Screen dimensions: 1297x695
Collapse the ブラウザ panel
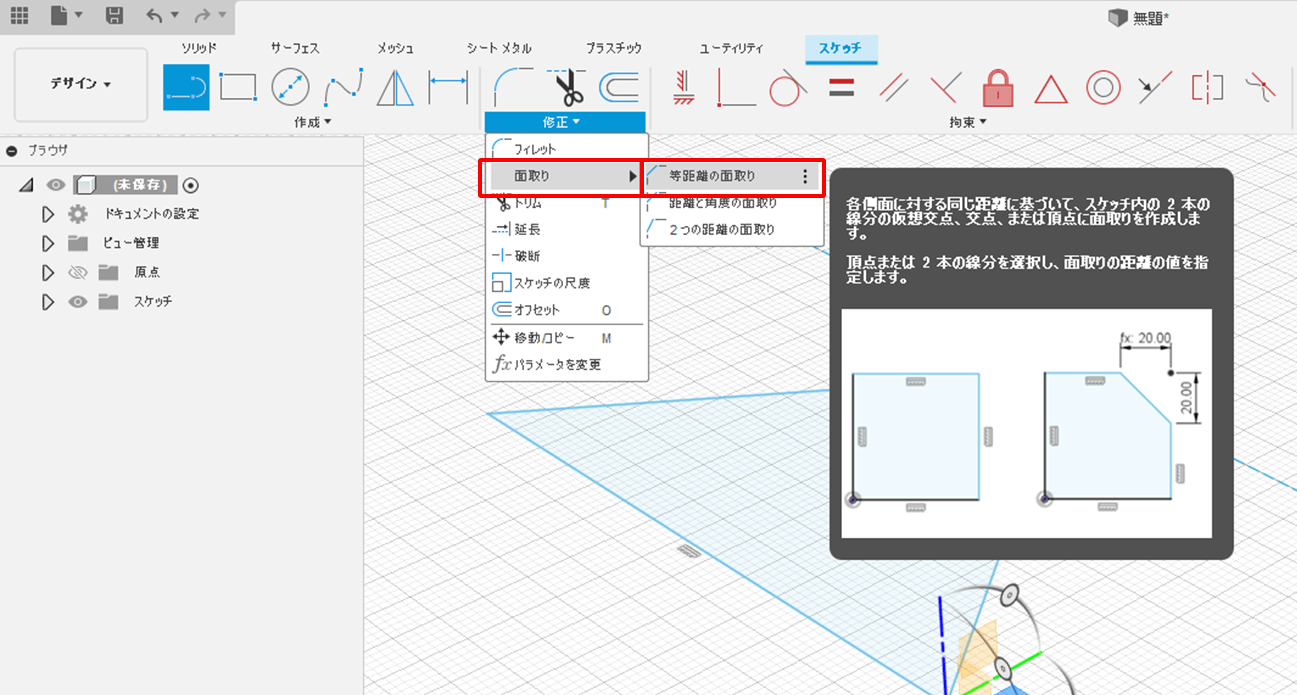12,150
